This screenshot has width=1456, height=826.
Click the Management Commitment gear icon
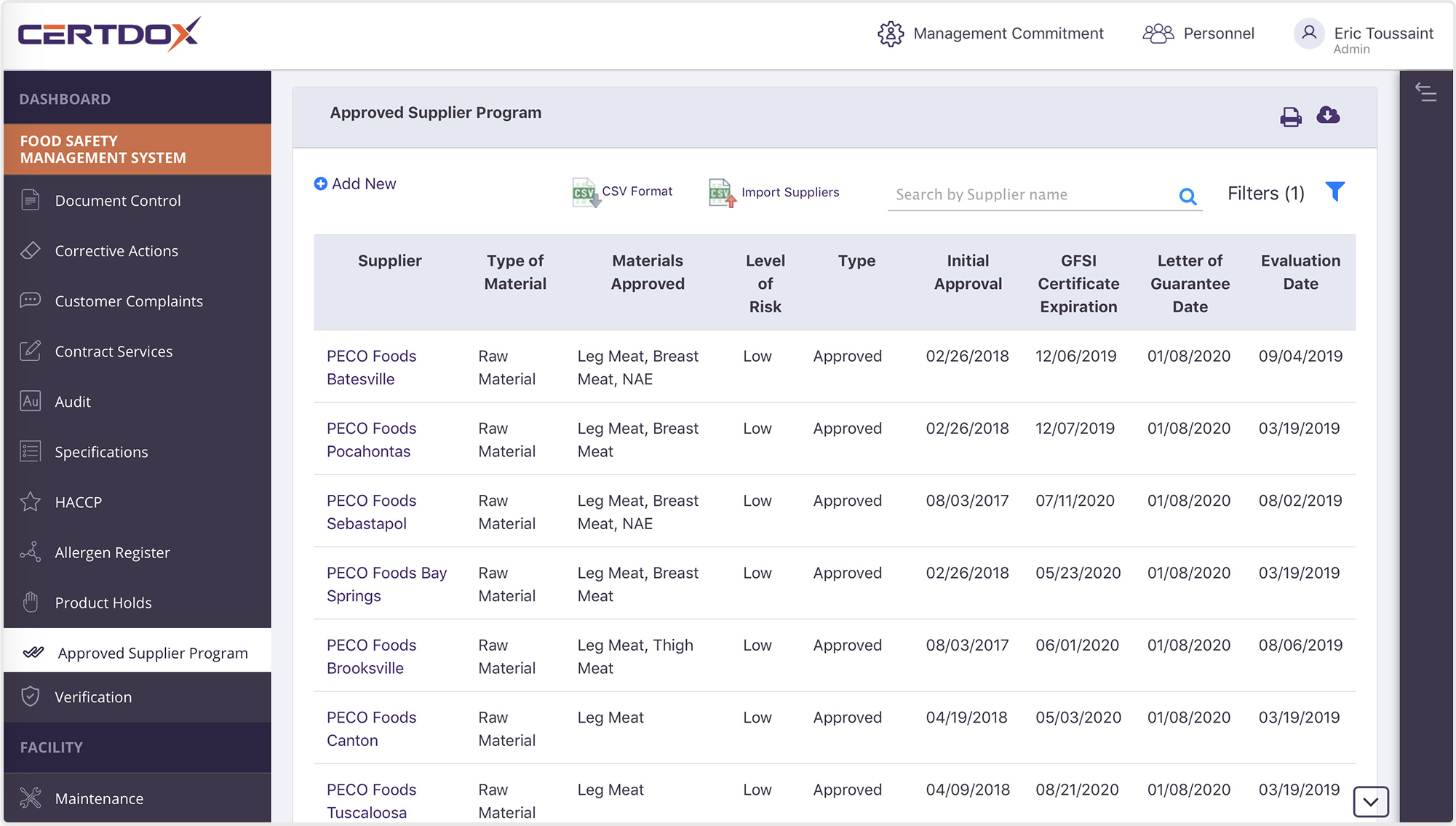click(x=891, y=33)
